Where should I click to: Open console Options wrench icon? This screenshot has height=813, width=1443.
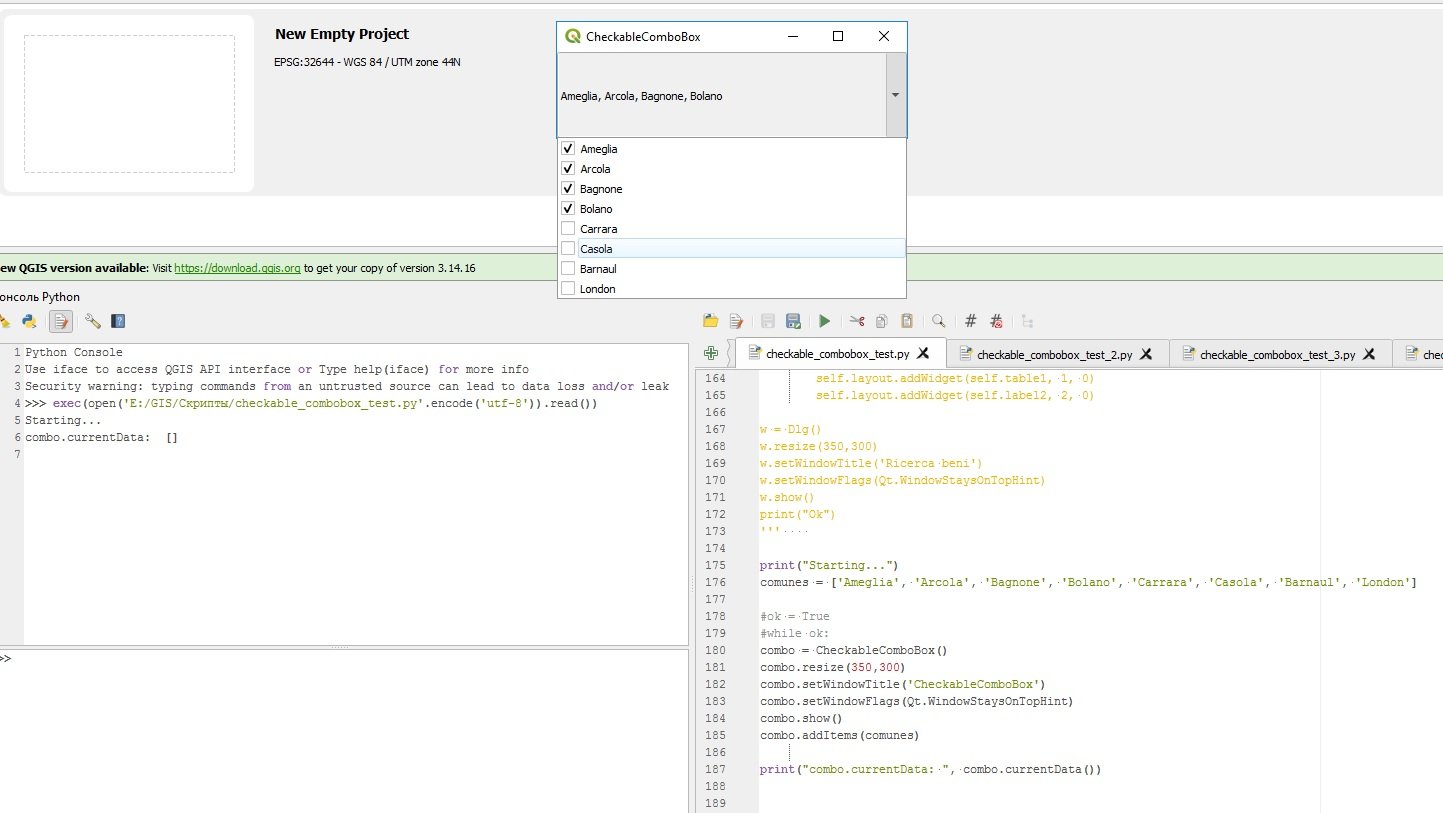(x=93, y=321)
